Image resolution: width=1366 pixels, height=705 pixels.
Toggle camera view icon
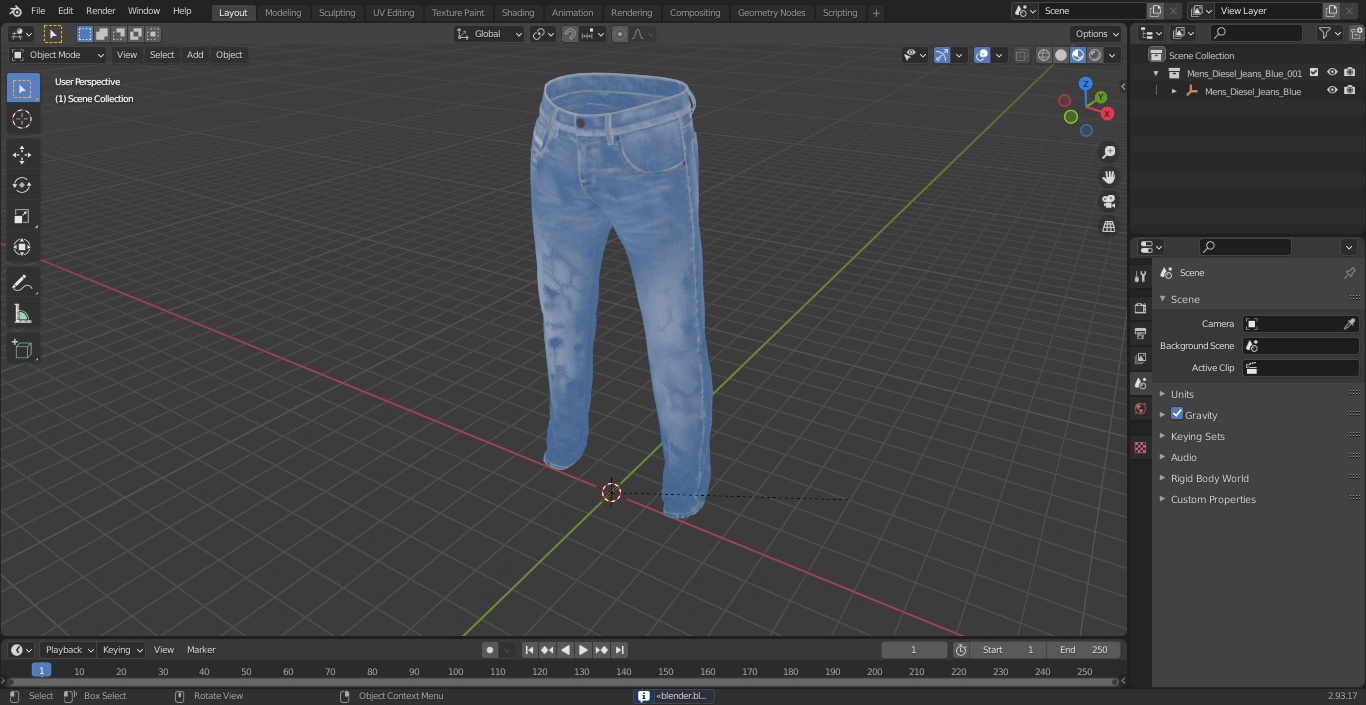tap(1108, 201)
